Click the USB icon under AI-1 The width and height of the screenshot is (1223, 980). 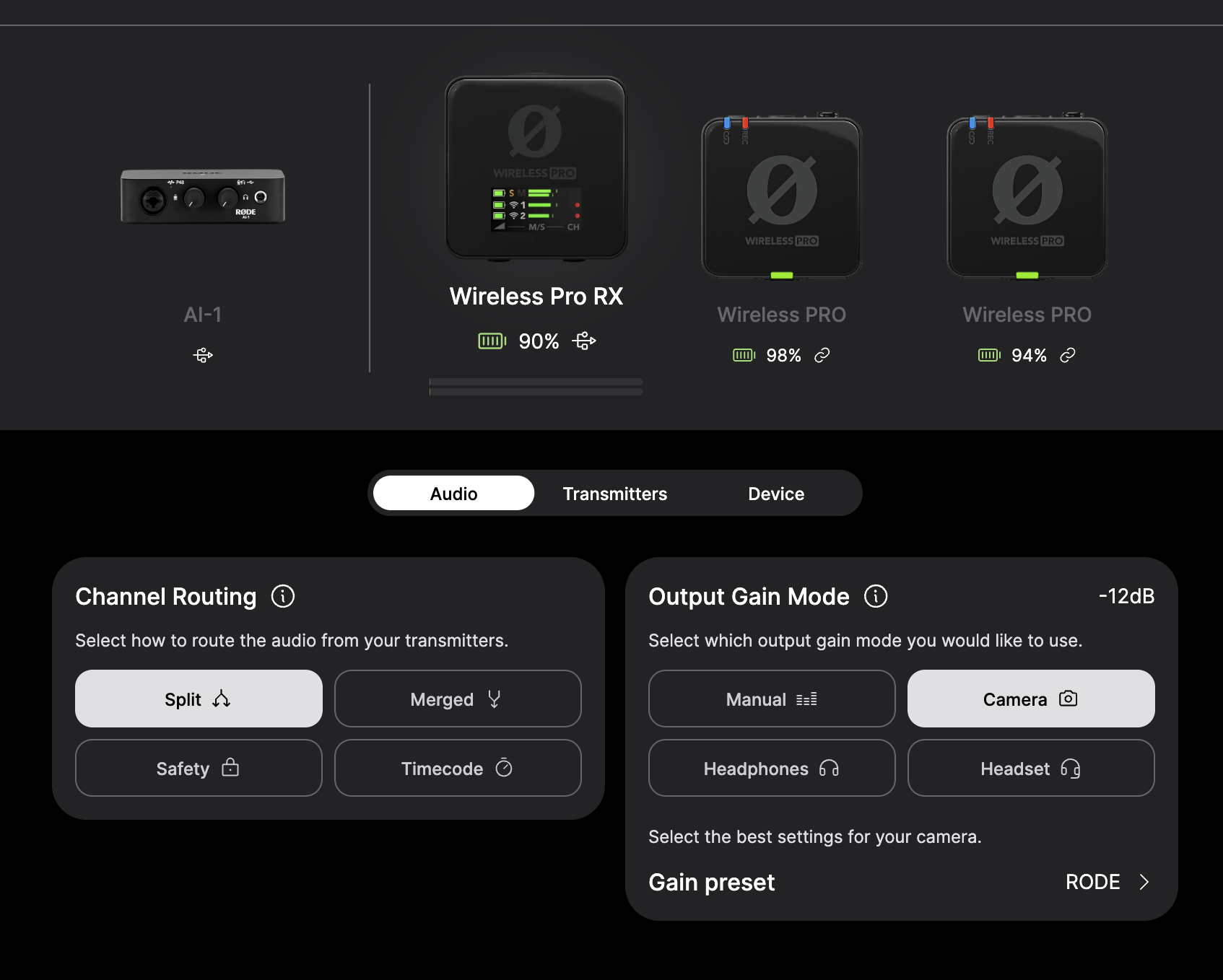pyautogui.click(x=203, y=355)
